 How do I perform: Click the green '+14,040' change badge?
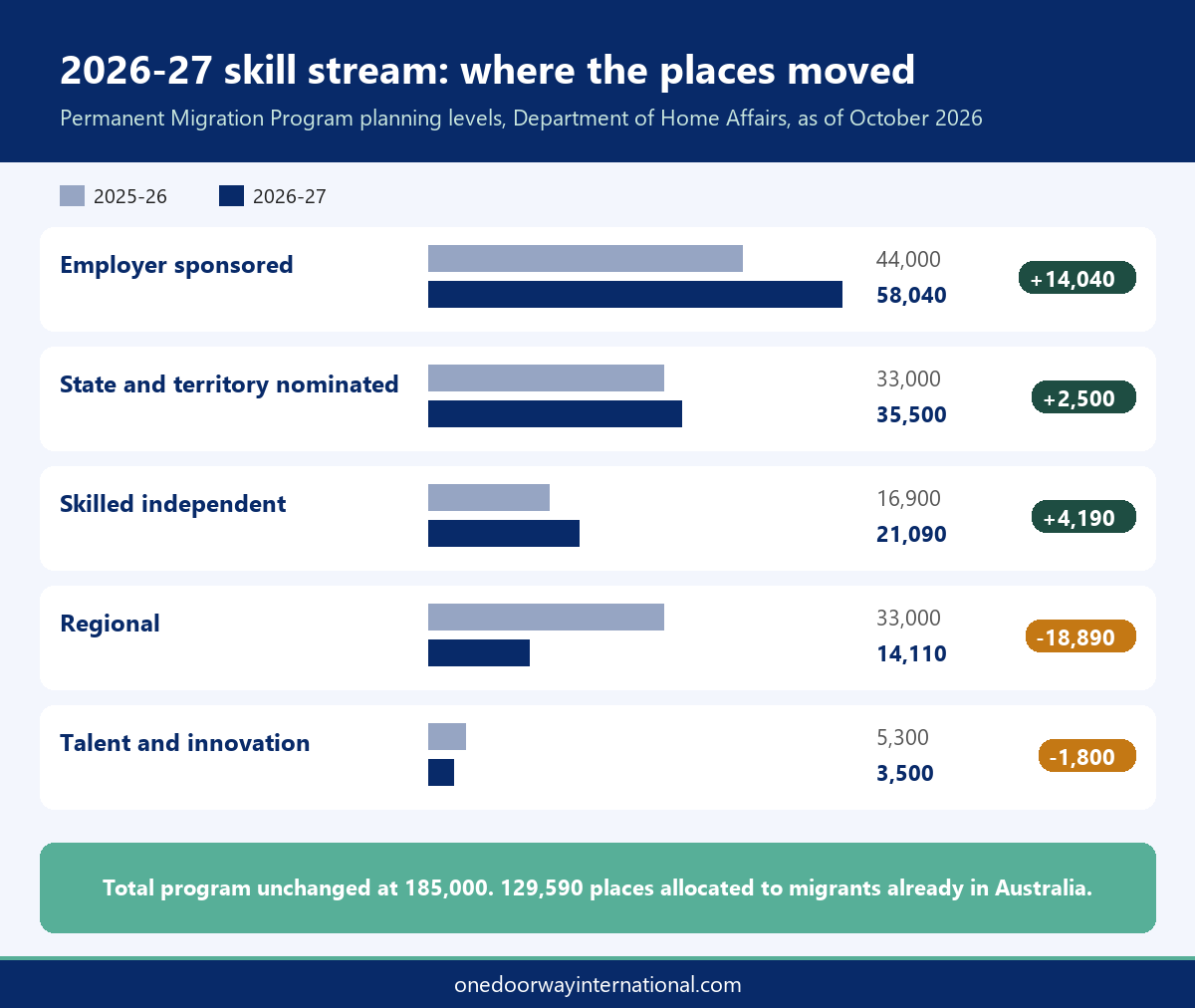pyautogui.click(x=1077, y=278)
